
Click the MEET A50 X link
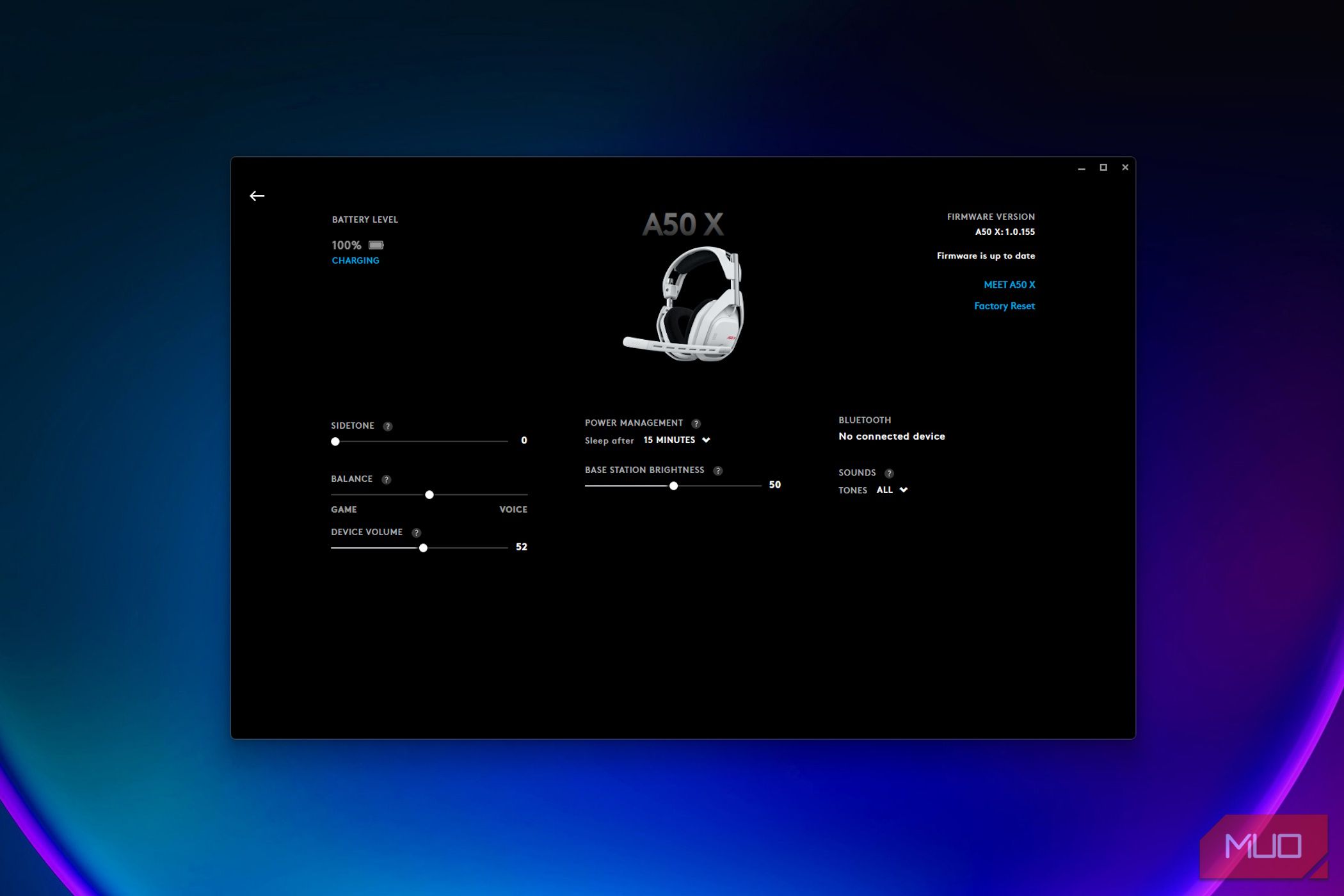point(1009,284)
